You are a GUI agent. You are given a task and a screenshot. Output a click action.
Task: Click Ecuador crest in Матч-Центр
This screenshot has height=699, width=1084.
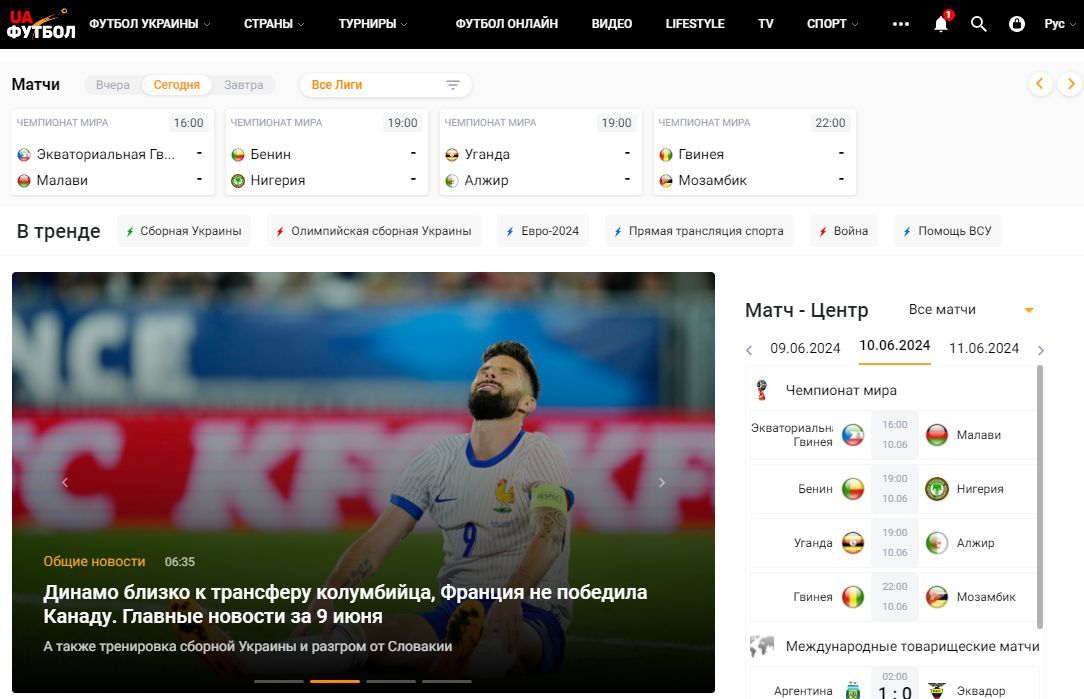tap(937, 690)
